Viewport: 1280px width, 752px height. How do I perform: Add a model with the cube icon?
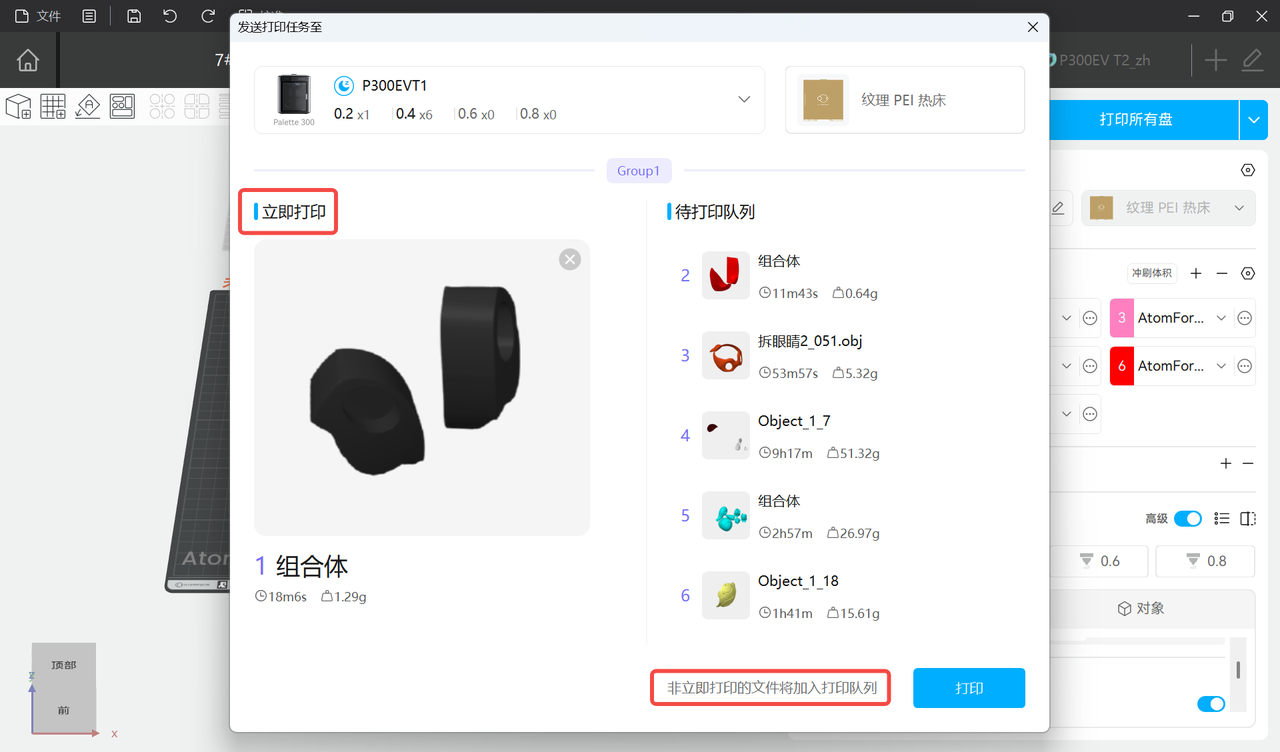click(x=18, y=106)
